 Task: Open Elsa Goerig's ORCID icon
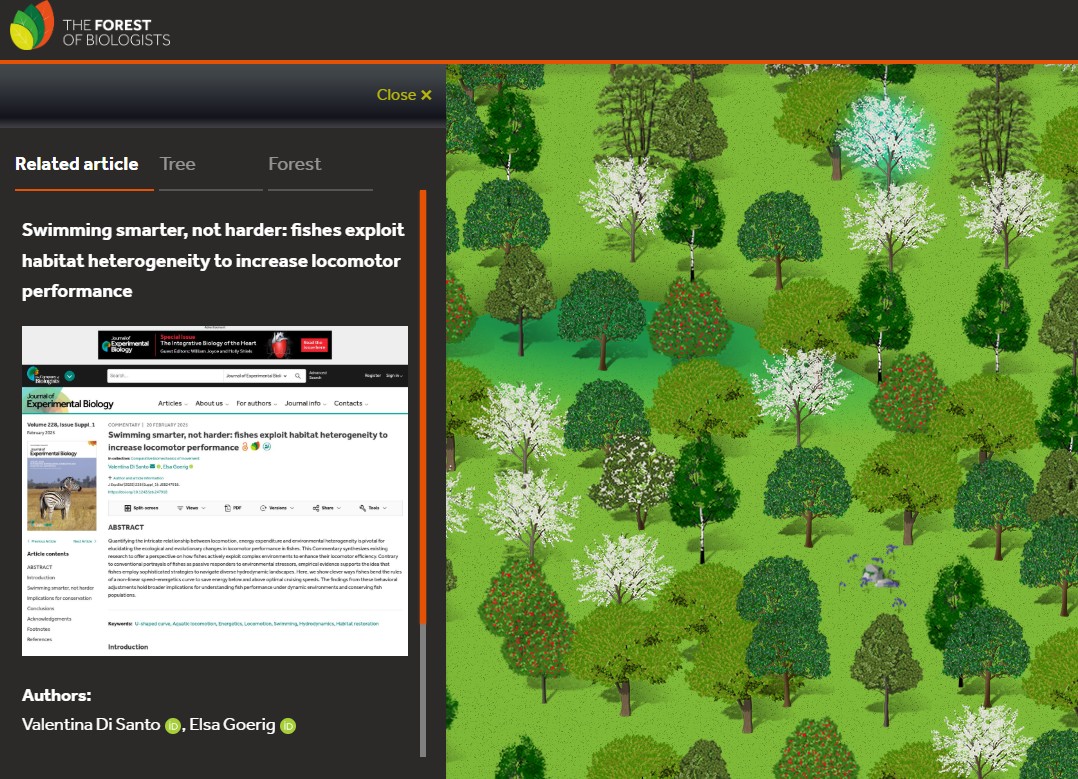click(x=288, y=726)
